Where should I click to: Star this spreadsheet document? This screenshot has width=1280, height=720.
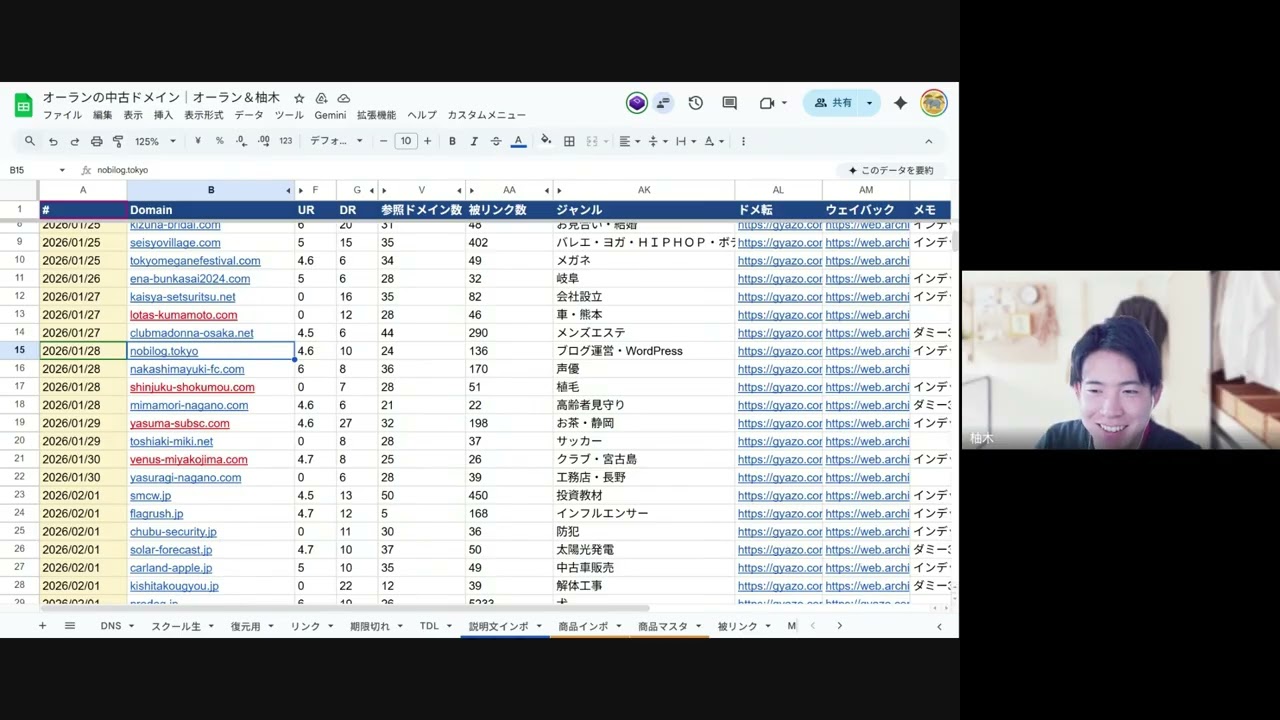pos(299,98)
